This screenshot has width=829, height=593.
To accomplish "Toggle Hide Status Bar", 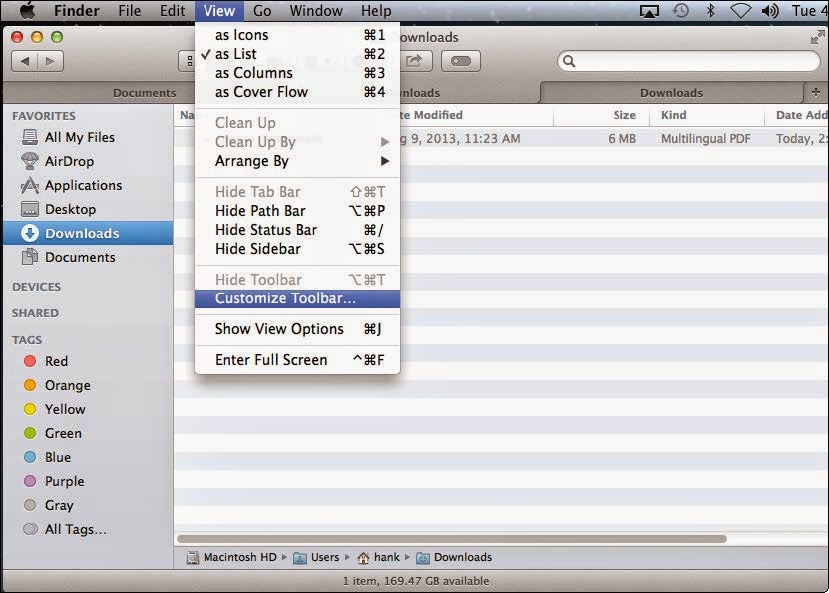I will (297, 230).
